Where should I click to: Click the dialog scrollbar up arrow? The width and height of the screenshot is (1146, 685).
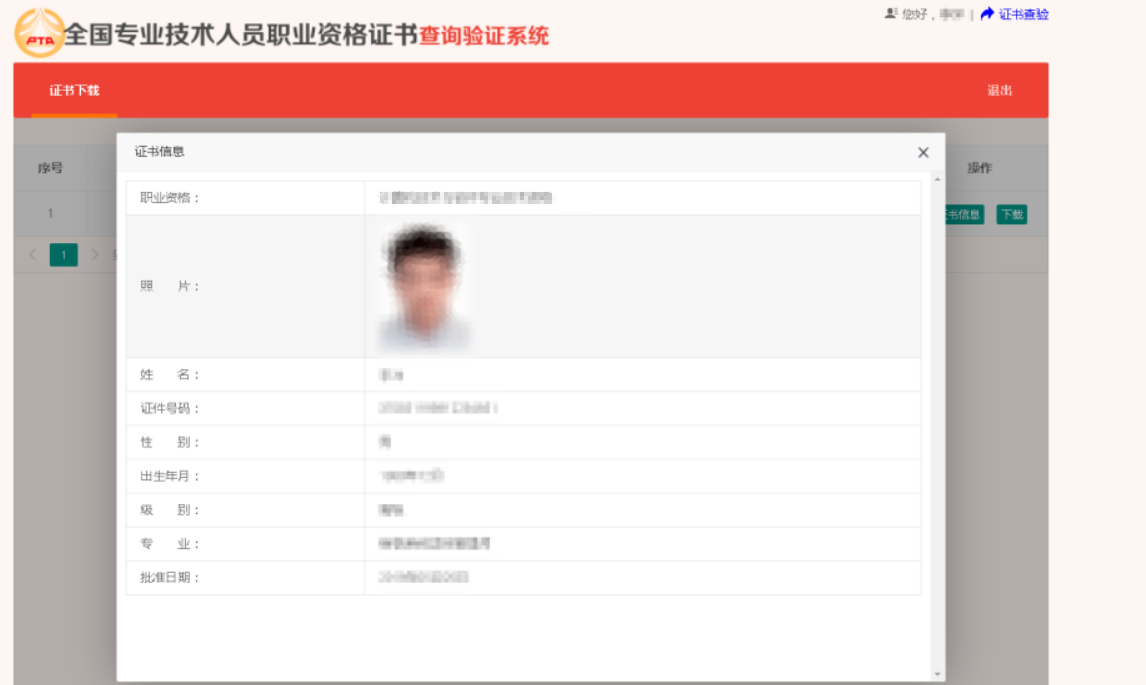pos(937,179)
